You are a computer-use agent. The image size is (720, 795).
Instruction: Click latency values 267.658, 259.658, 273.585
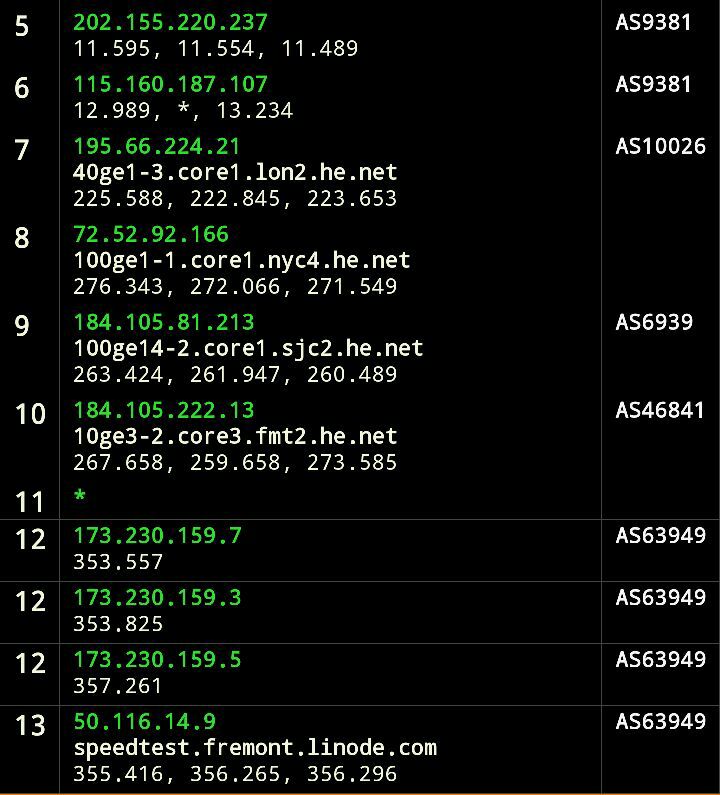pos(235,462)
